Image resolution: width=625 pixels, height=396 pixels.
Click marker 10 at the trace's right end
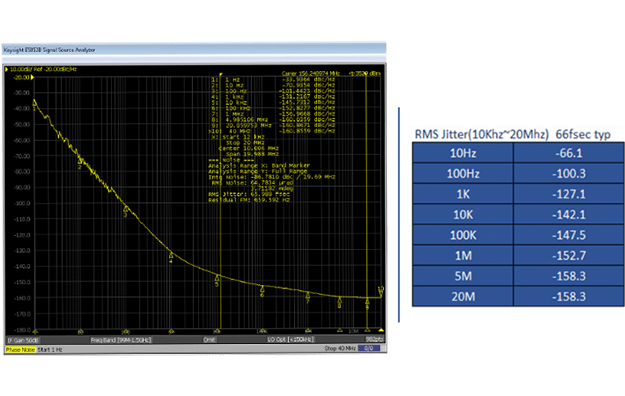pos(381,290)
